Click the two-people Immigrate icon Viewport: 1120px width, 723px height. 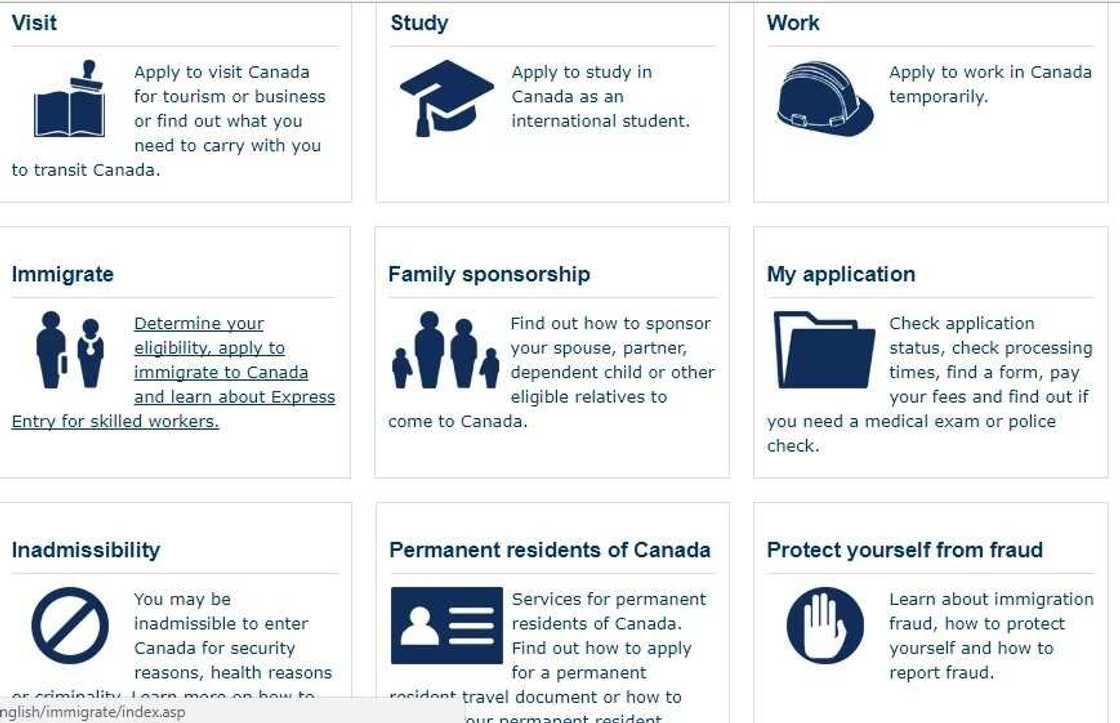pos(69,350)
